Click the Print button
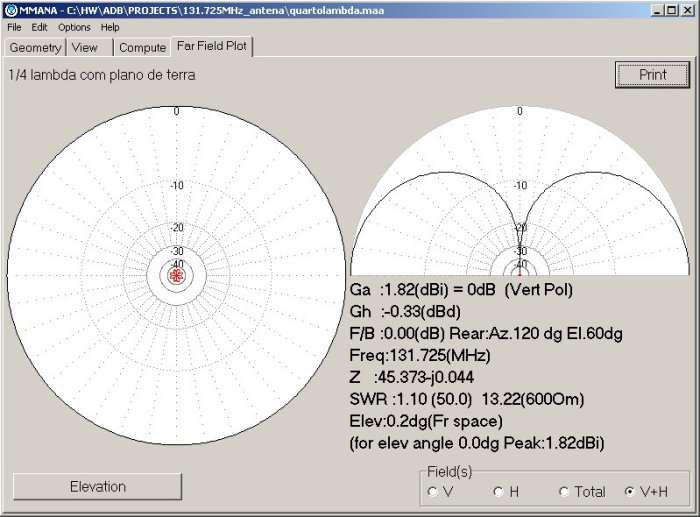 (x=652, y=75)
